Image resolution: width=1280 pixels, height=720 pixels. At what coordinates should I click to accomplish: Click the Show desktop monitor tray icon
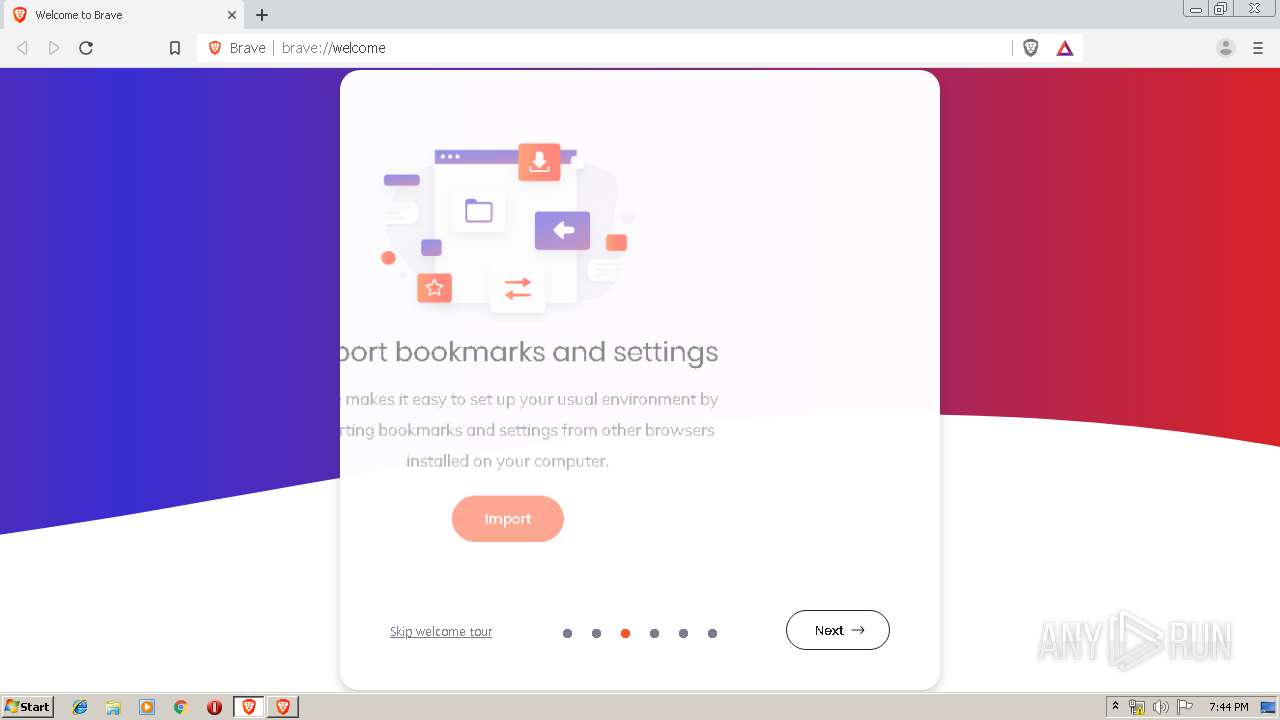click(x=1268, y=707)
